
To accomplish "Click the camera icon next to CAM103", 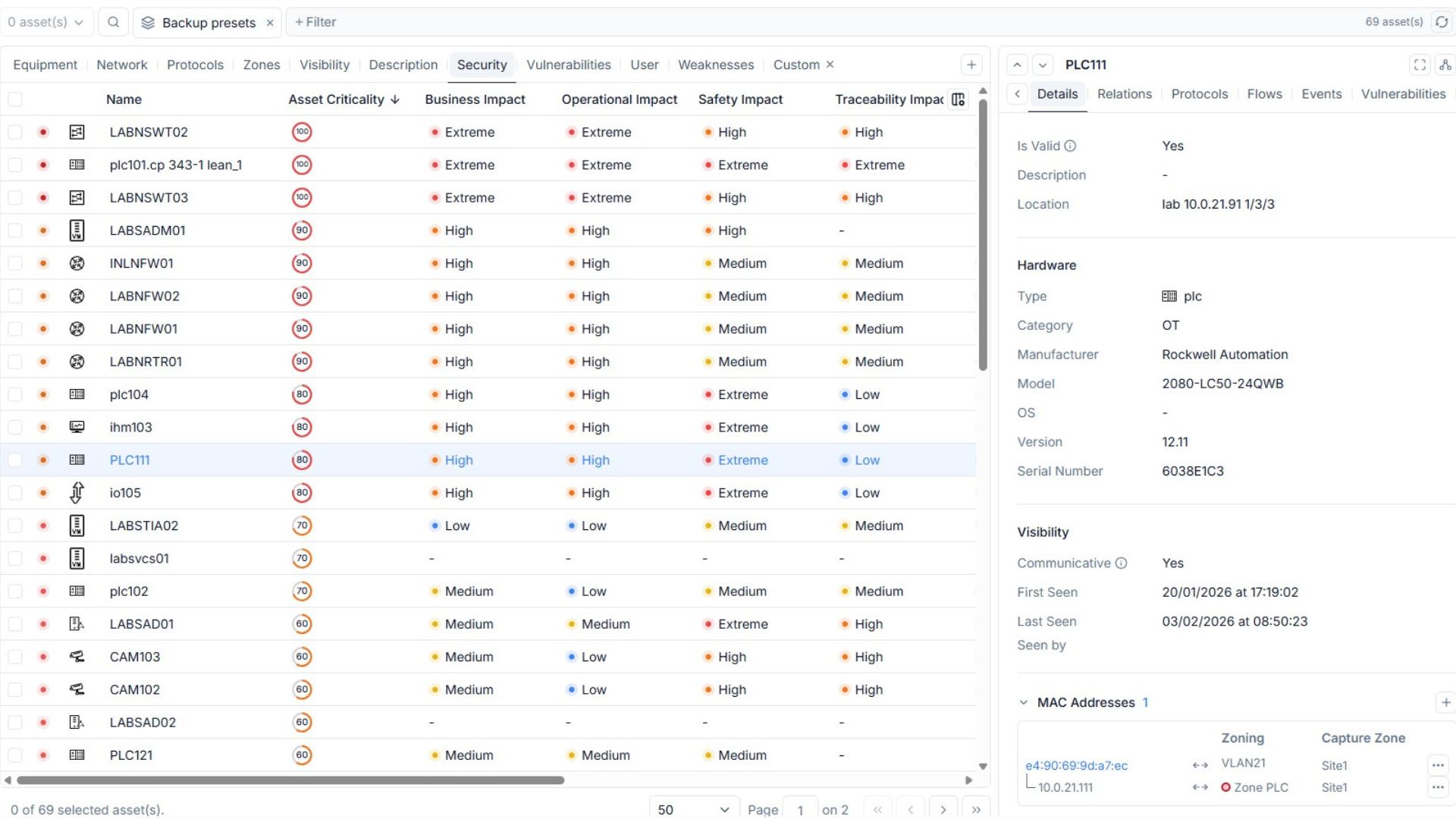I will click(x=77, y=657).
